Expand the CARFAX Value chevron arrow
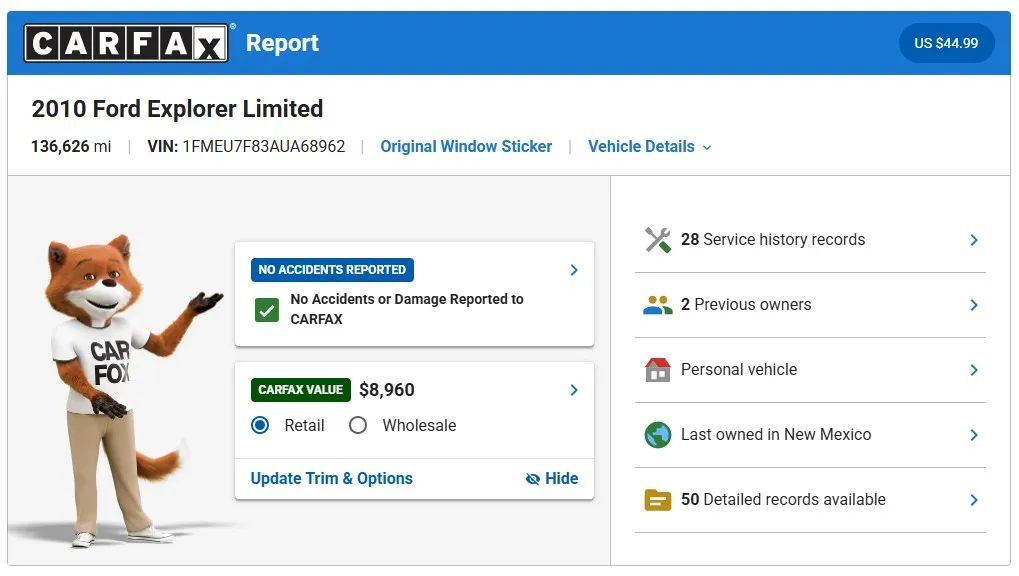1019x576 pixels. coord(574,390)
